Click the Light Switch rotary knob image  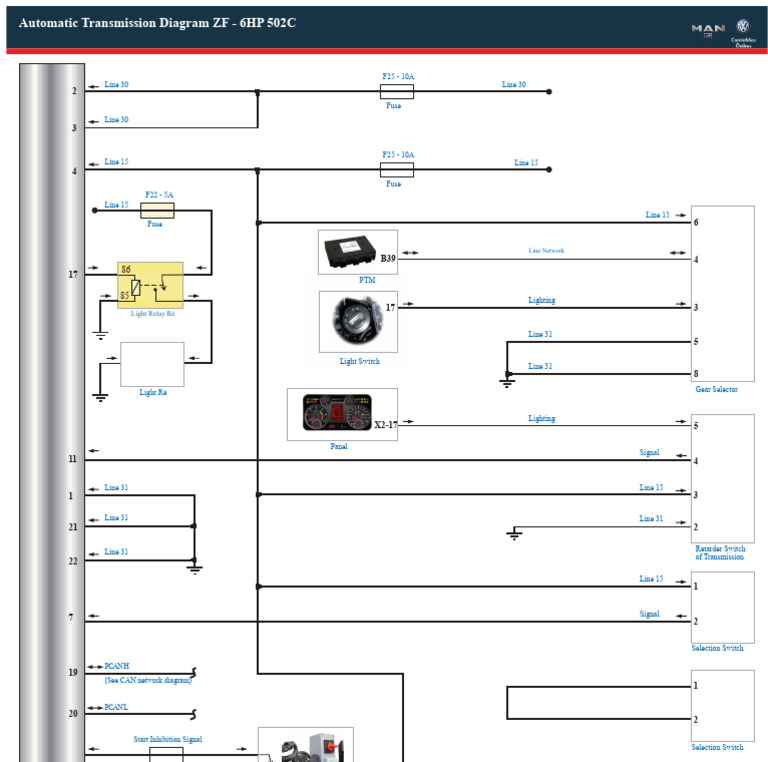(x=356, y=320)
